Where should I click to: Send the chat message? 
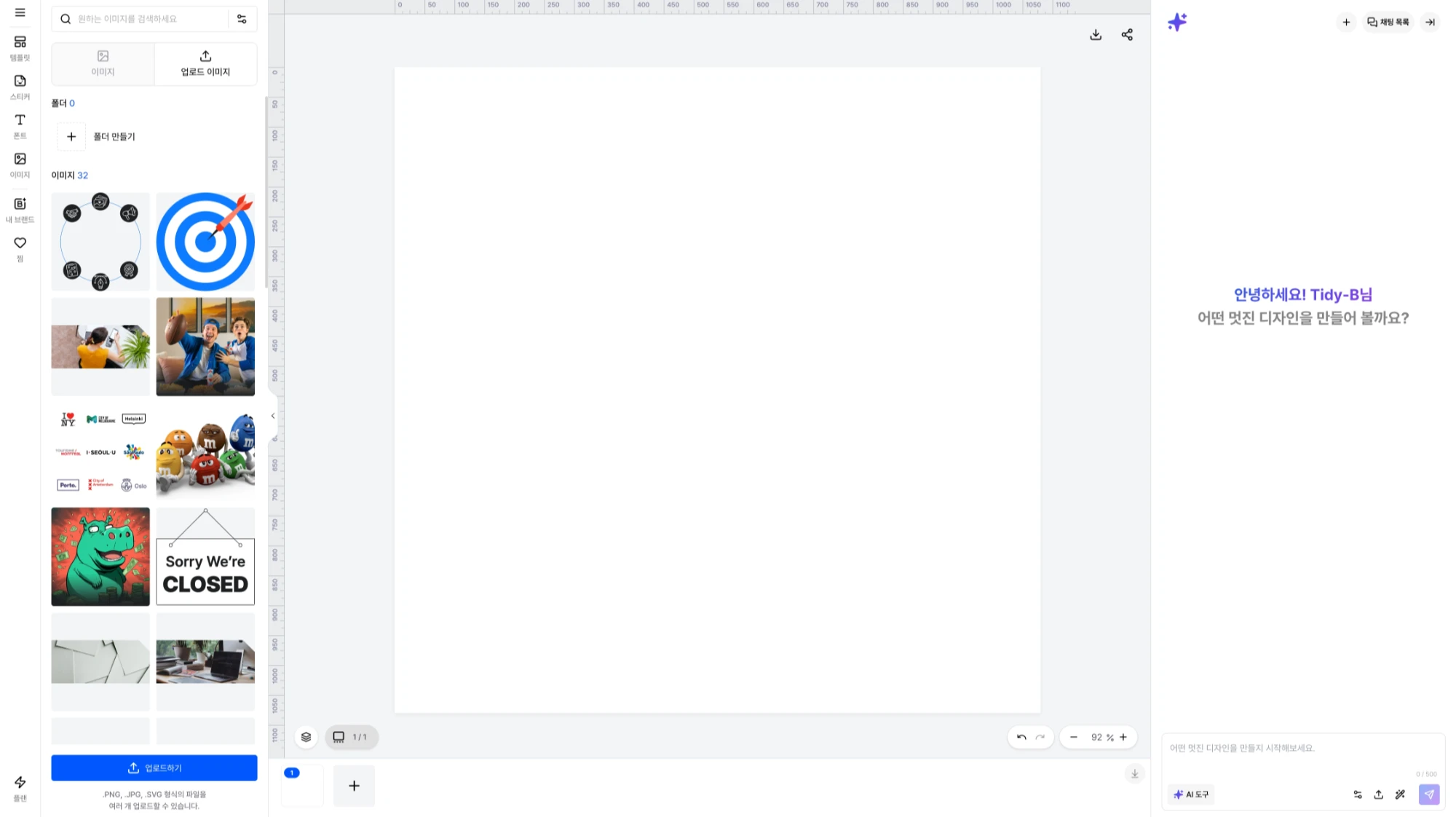(1429, 794)
